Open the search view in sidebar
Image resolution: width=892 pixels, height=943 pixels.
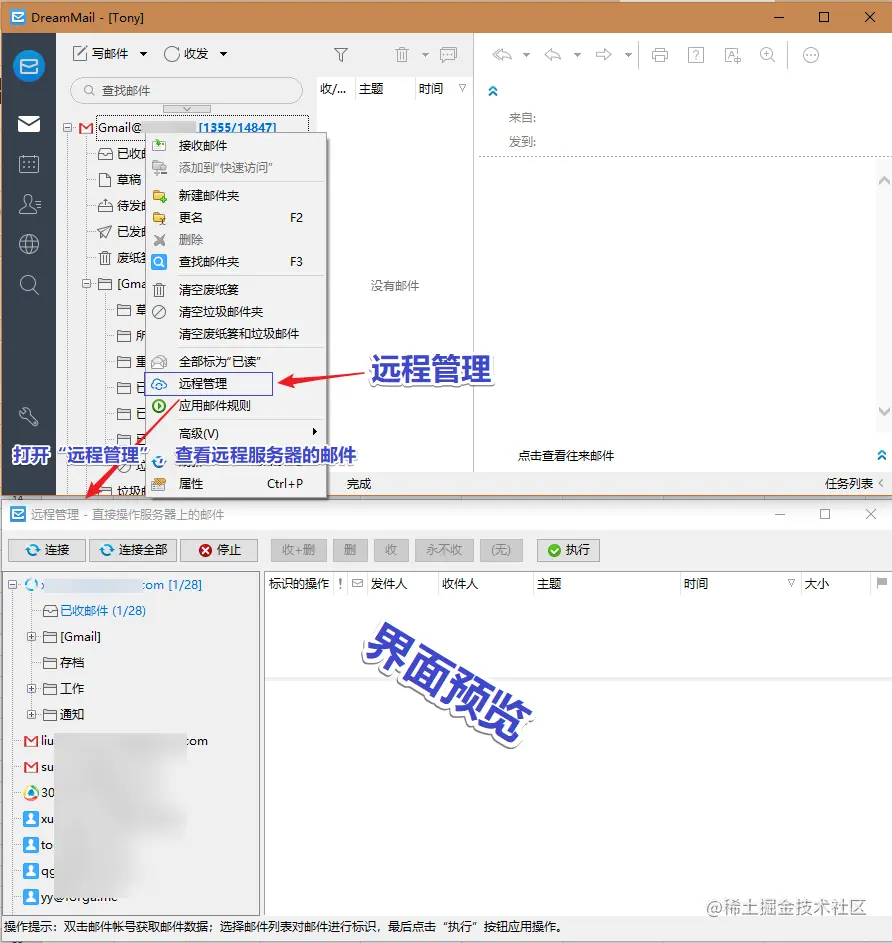pos(29,284)
